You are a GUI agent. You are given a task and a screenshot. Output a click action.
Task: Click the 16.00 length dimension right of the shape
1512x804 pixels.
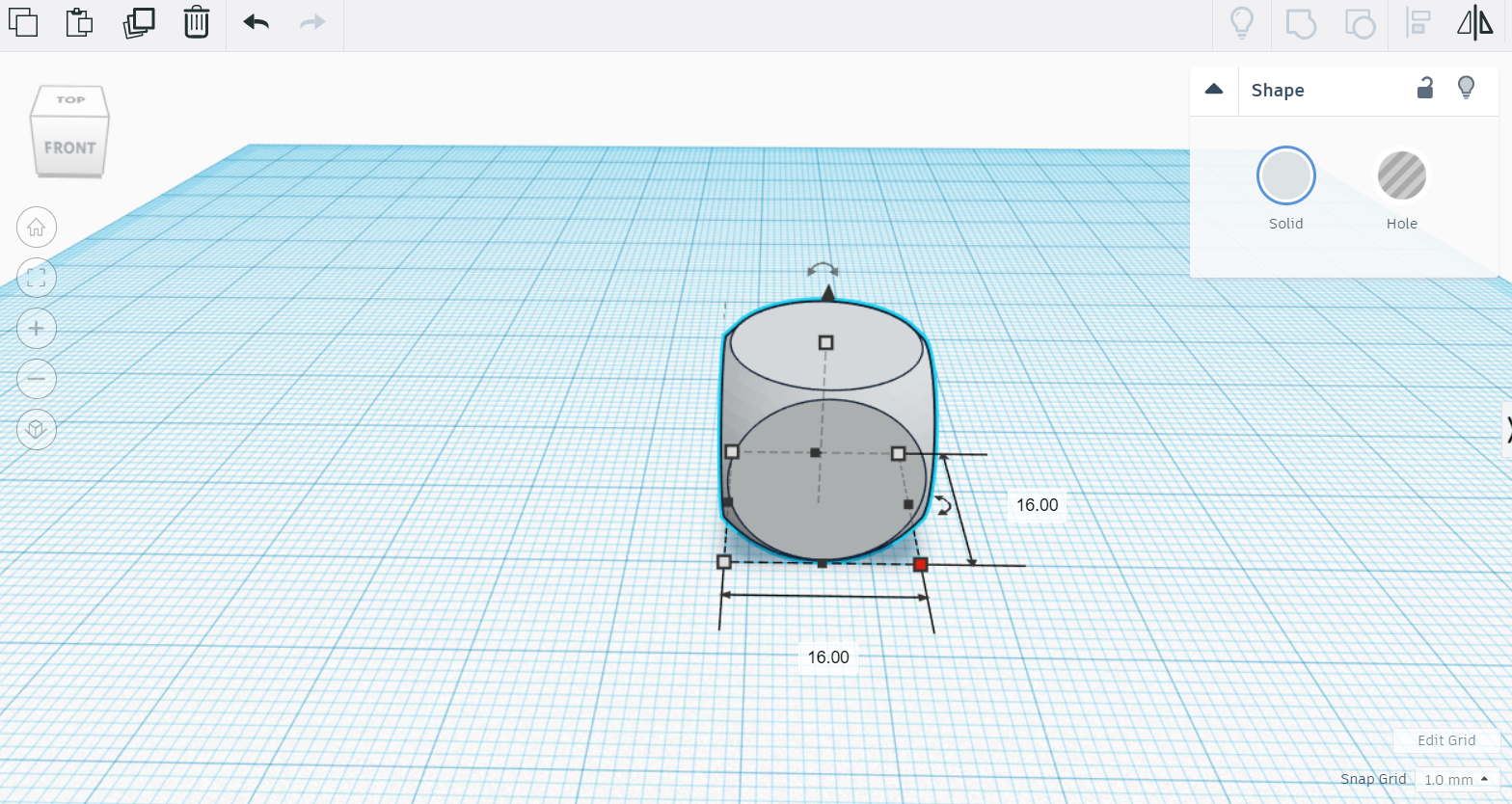1037,505
